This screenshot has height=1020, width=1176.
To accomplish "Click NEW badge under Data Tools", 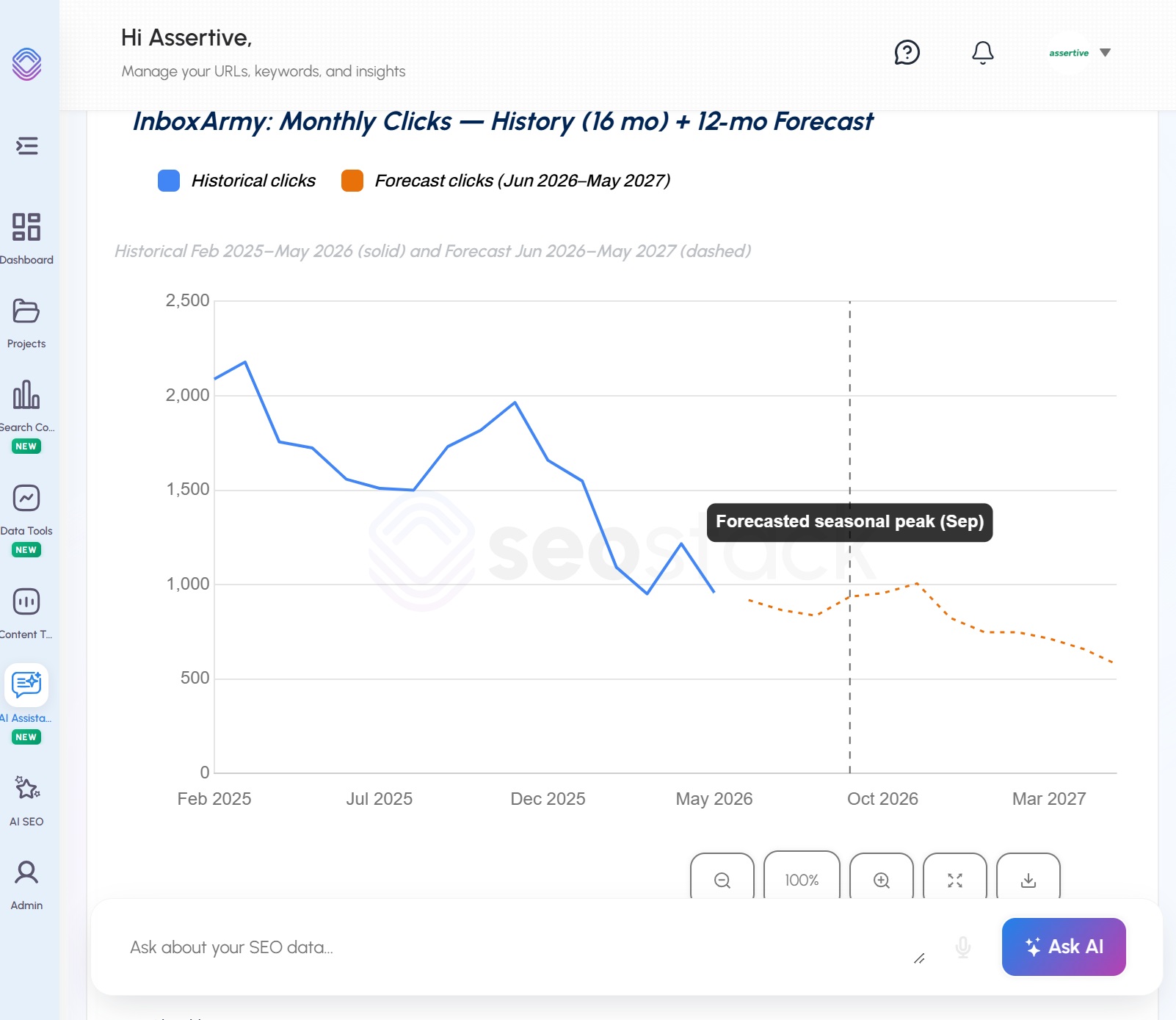I will tap(26, 550).
